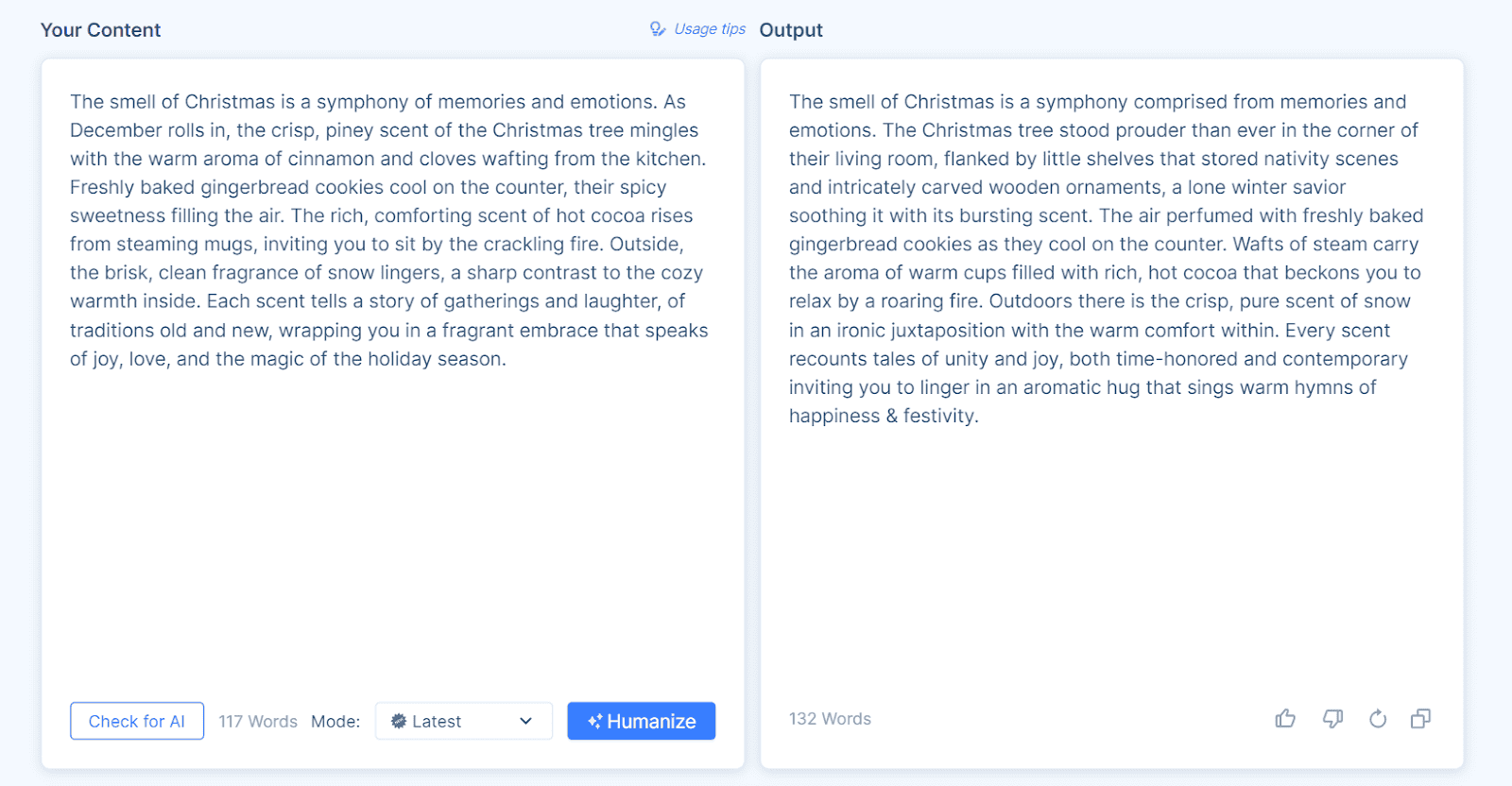Click the Your Content heading

point(100,30)
